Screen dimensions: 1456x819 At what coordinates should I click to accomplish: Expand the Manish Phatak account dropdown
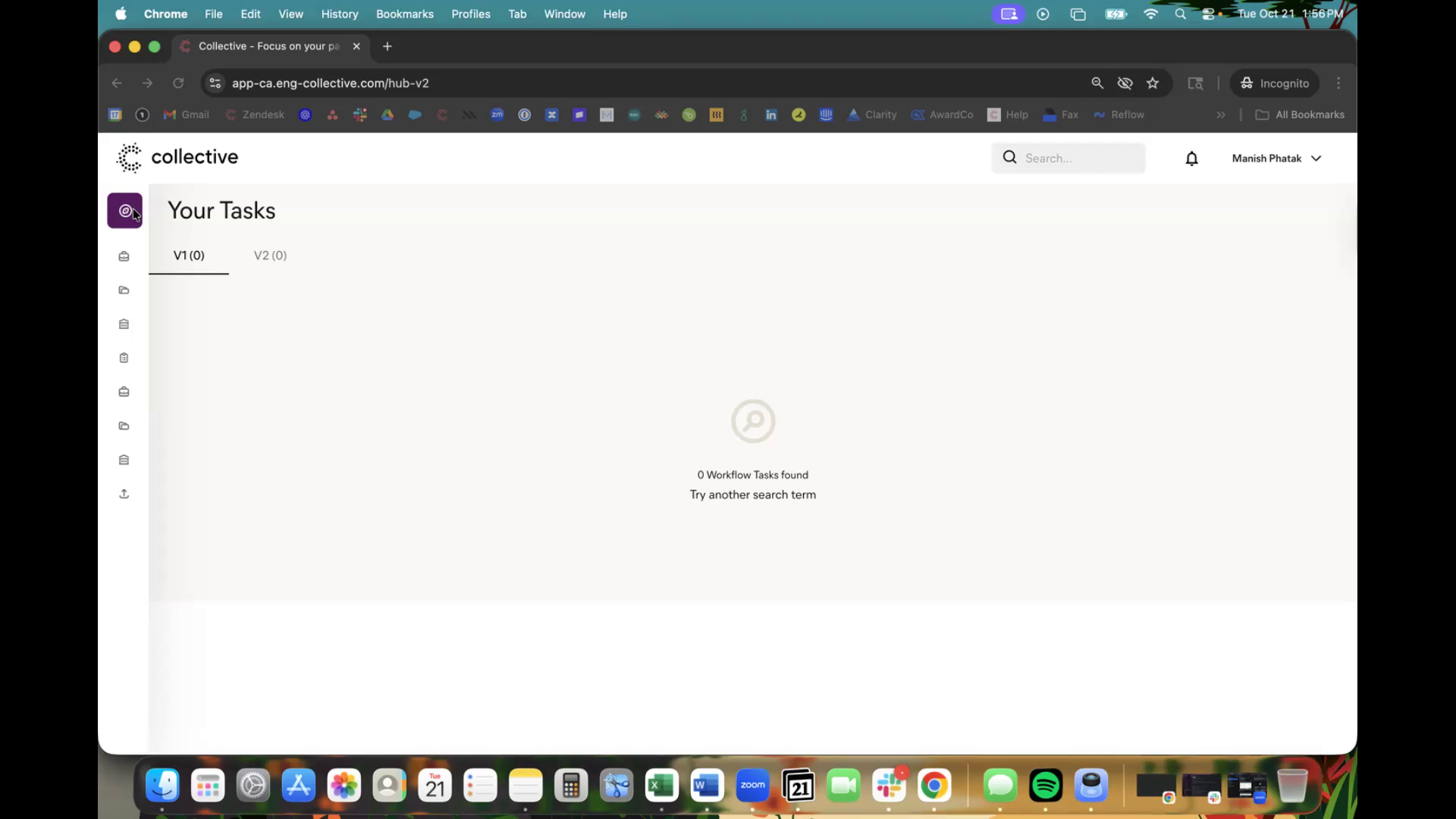click(x=1276, y=158)
